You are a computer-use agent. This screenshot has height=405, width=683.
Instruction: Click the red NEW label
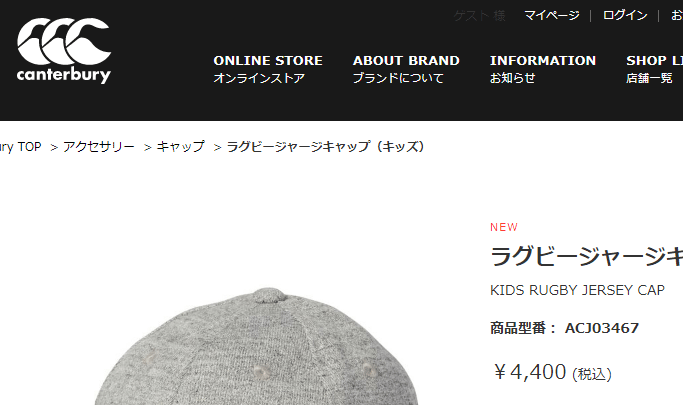pos(504,227)
